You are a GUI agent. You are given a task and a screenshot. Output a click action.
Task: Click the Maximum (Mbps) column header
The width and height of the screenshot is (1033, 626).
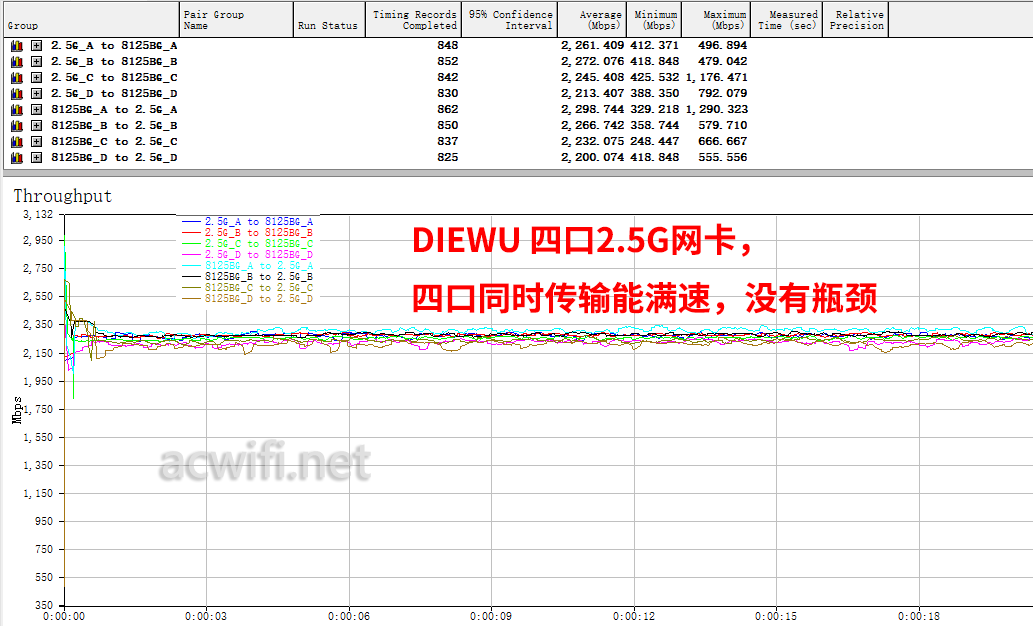pos(716,19)
